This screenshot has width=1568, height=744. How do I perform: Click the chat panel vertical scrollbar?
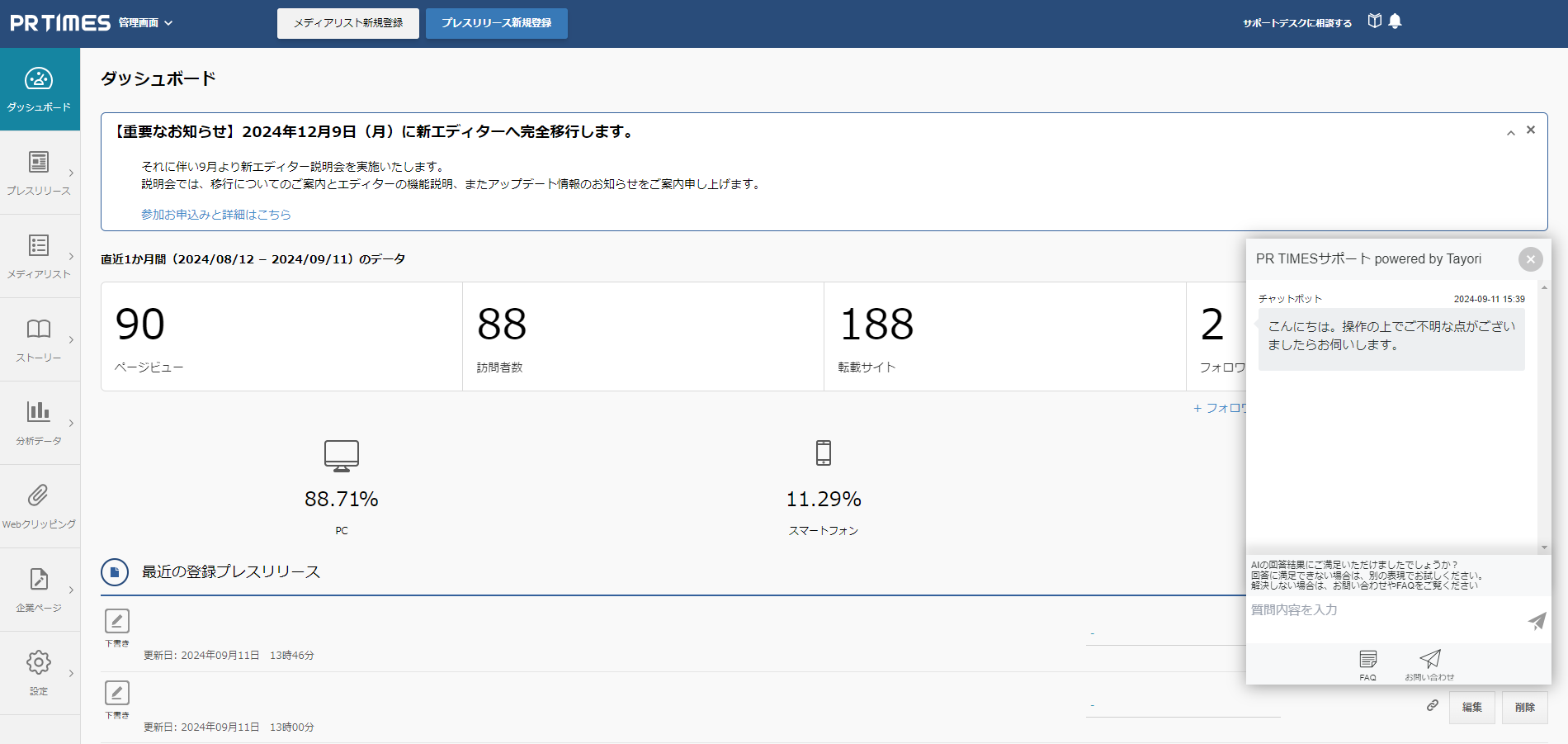tap(1544, 413)
